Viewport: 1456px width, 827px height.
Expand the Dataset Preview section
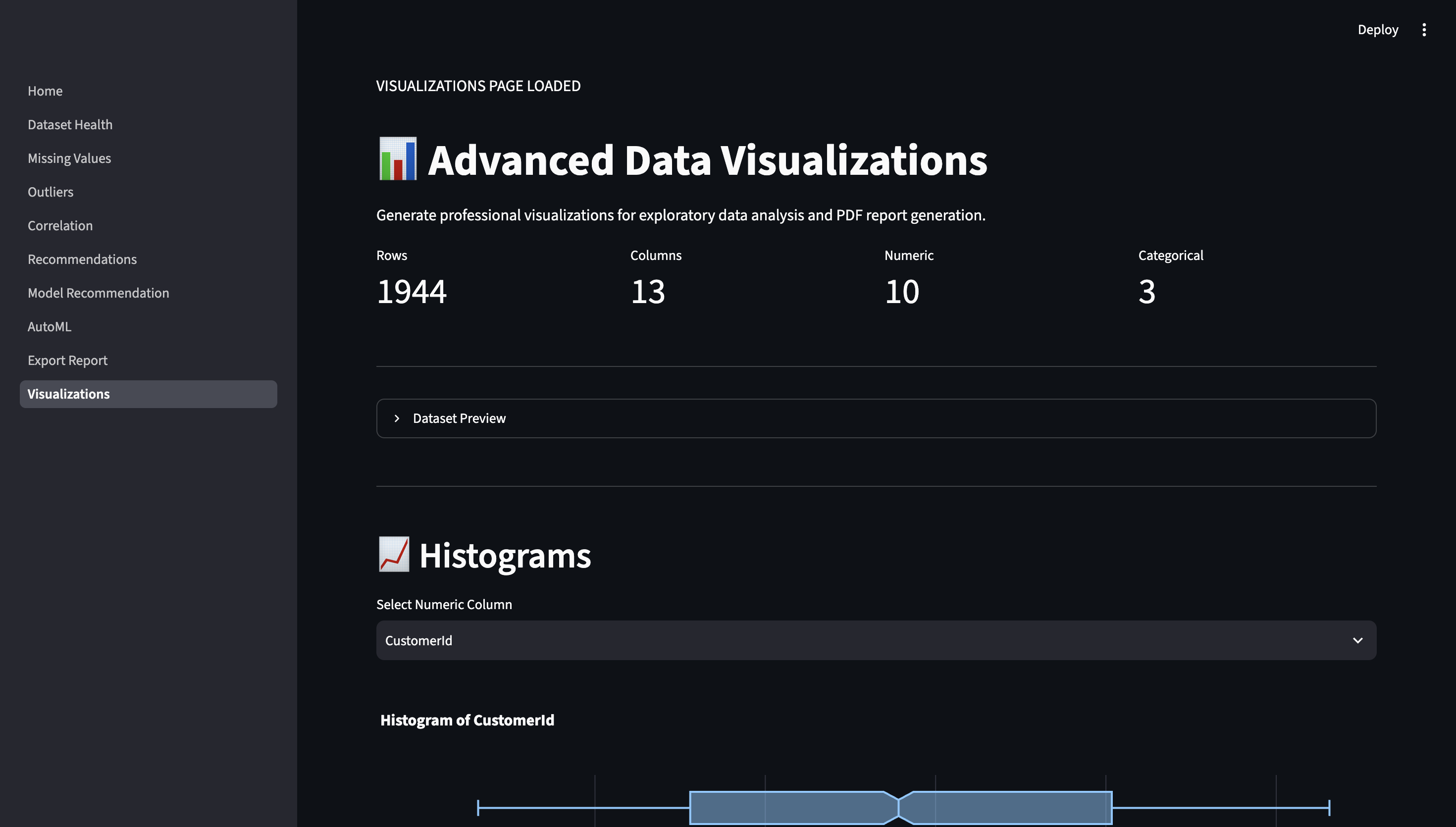pyautogui.click(x=876, y=418)
